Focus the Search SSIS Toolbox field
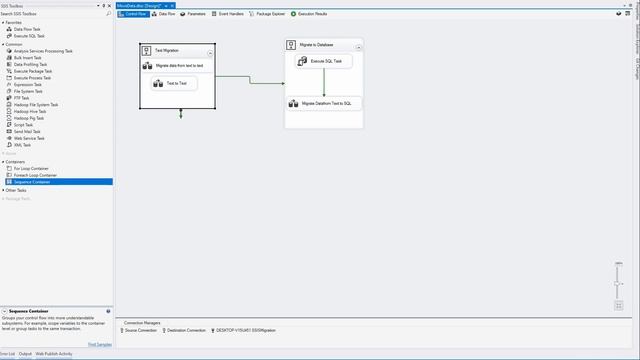 point(53,14)
